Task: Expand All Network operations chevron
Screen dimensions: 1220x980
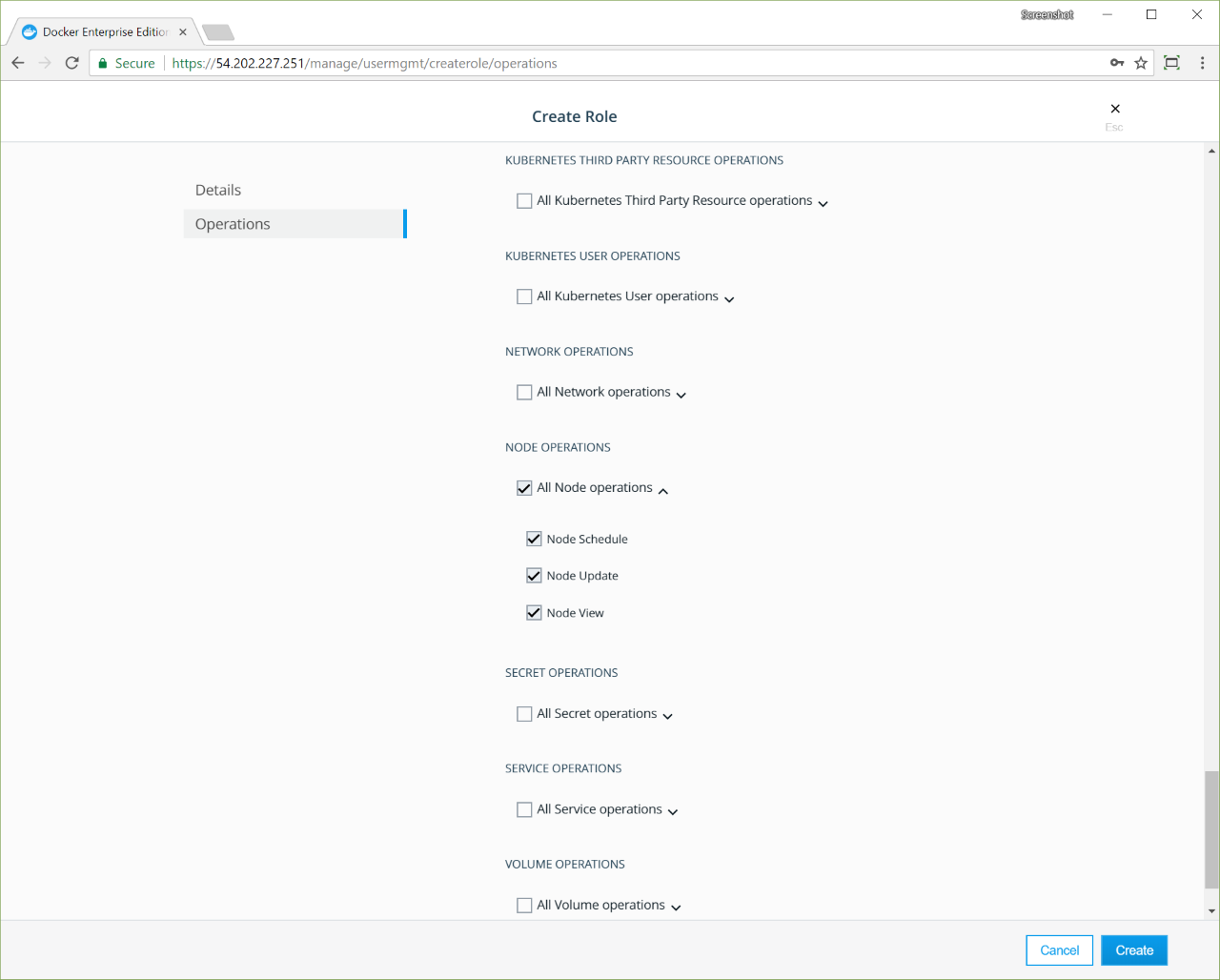Action: pyautogui.click(x=681, y=394)
